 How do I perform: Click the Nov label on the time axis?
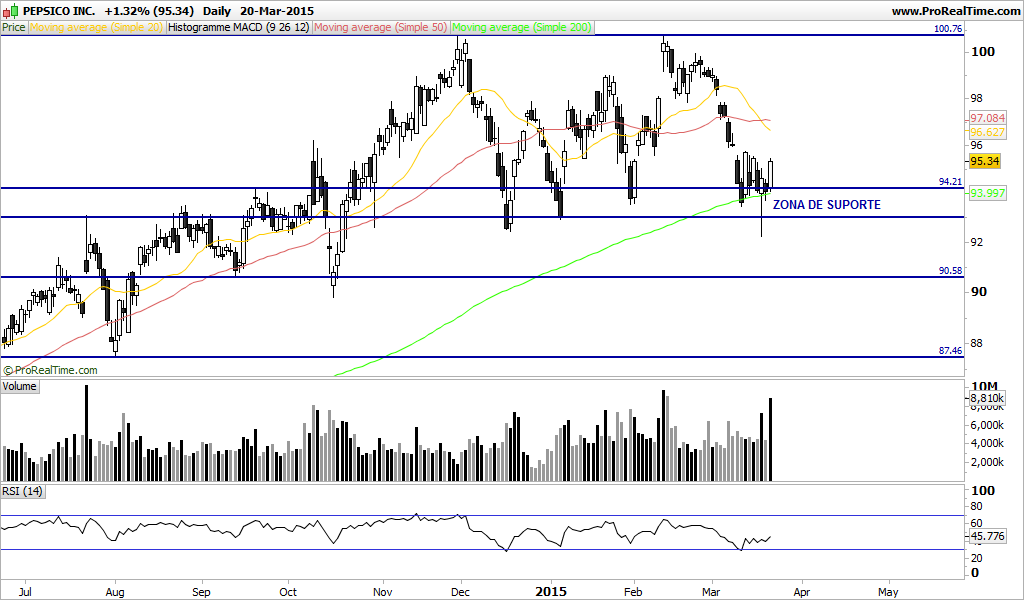(383, 592)
